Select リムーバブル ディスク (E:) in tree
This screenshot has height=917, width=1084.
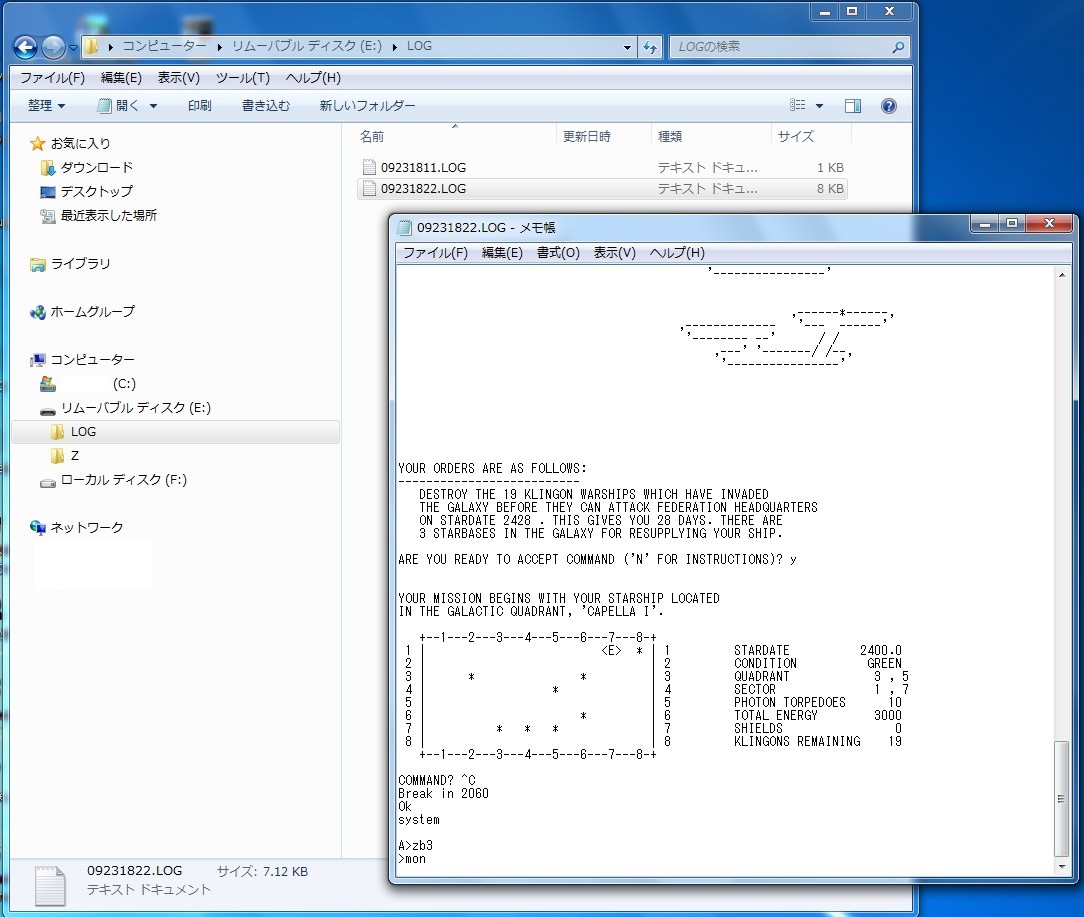(136, 407)
